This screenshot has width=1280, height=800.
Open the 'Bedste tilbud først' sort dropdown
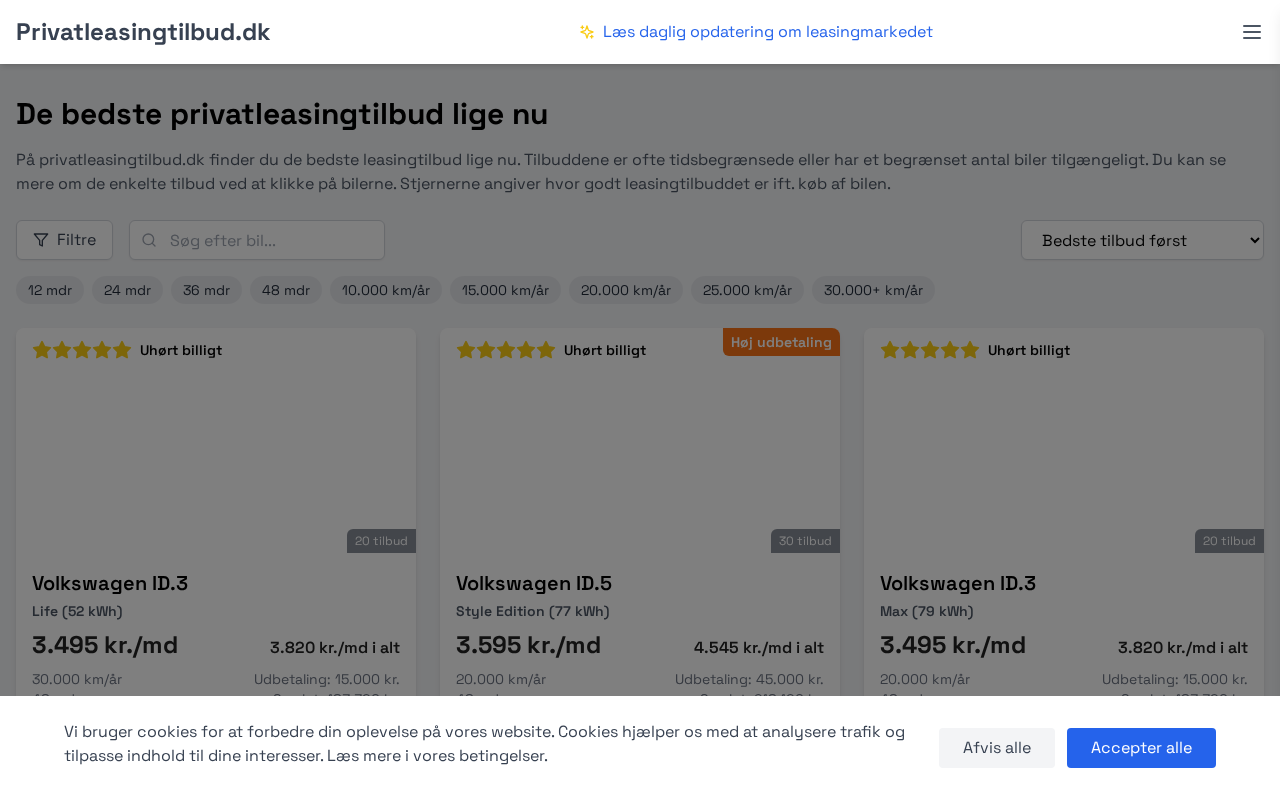pyautogui.click(x=1142, y=240)
